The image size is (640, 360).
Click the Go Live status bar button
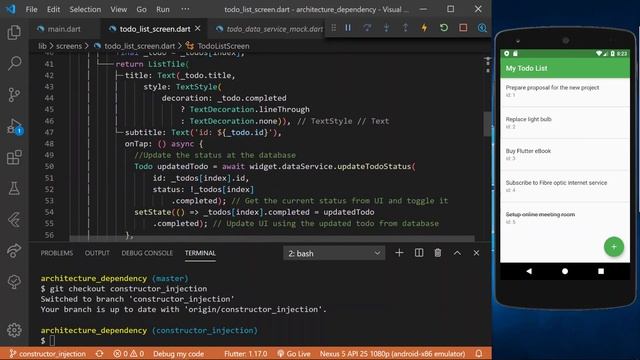[293, 354]
